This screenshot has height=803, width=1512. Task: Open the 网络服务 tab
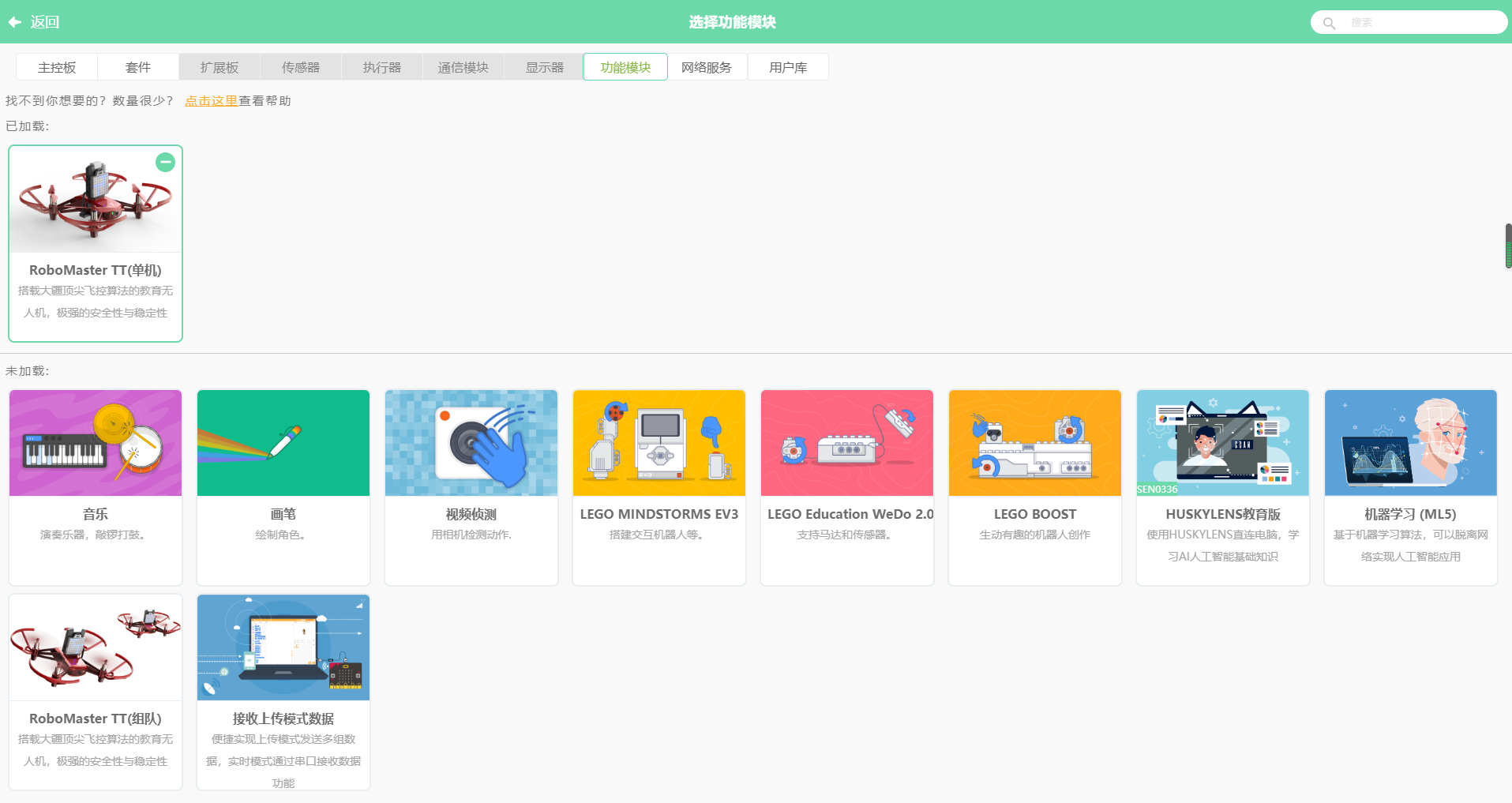point(707,67)
